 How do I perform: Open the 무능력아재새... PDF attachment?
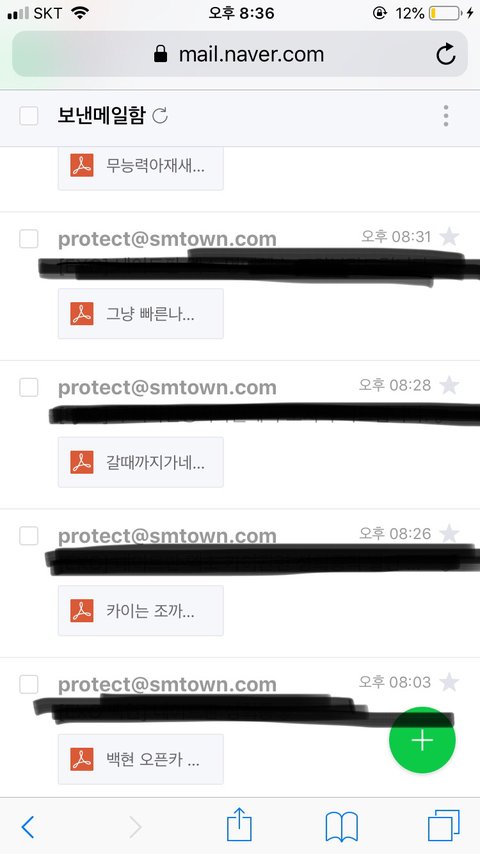click(x=141, y=167)
